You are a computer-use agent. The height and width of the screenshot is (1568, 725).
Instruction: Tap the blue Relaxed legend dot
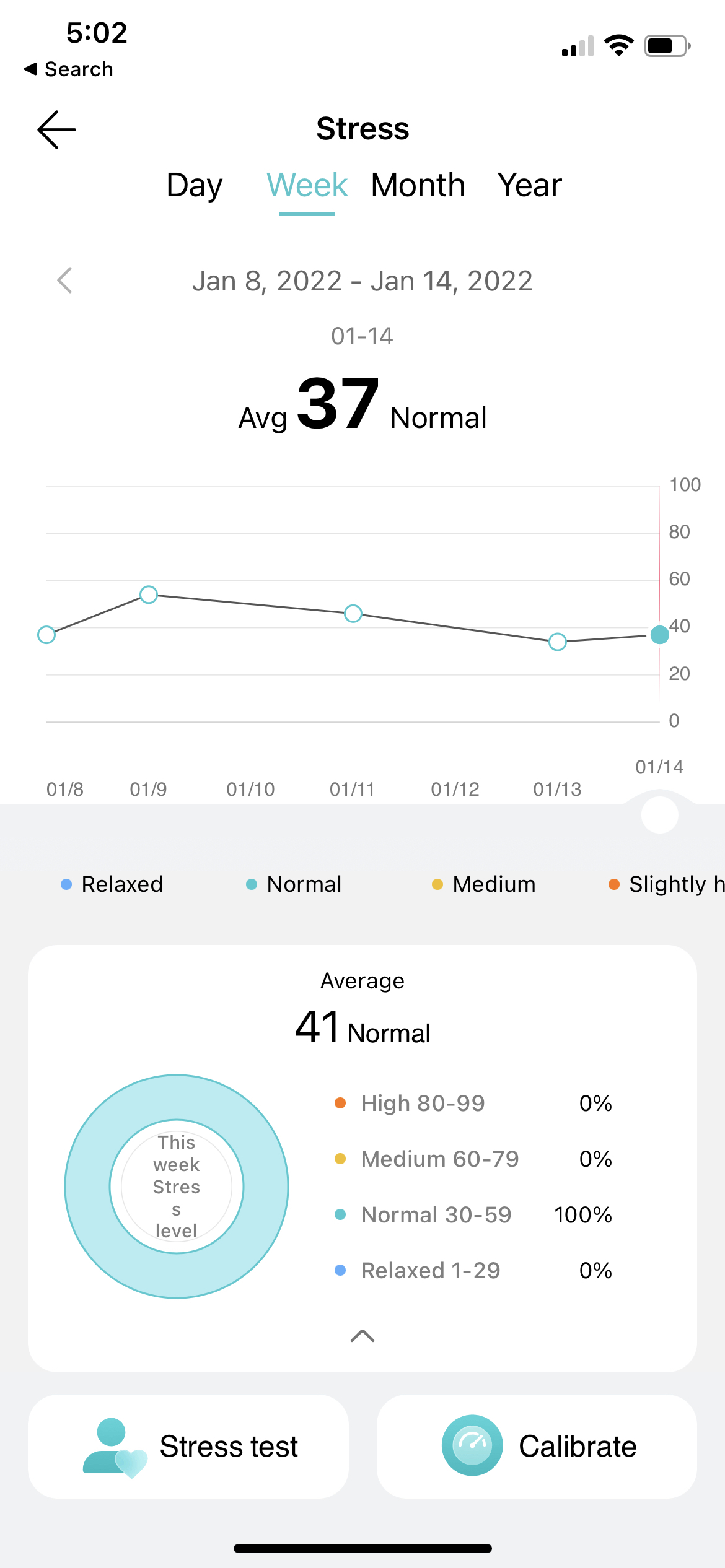click(x=66, y=884)
